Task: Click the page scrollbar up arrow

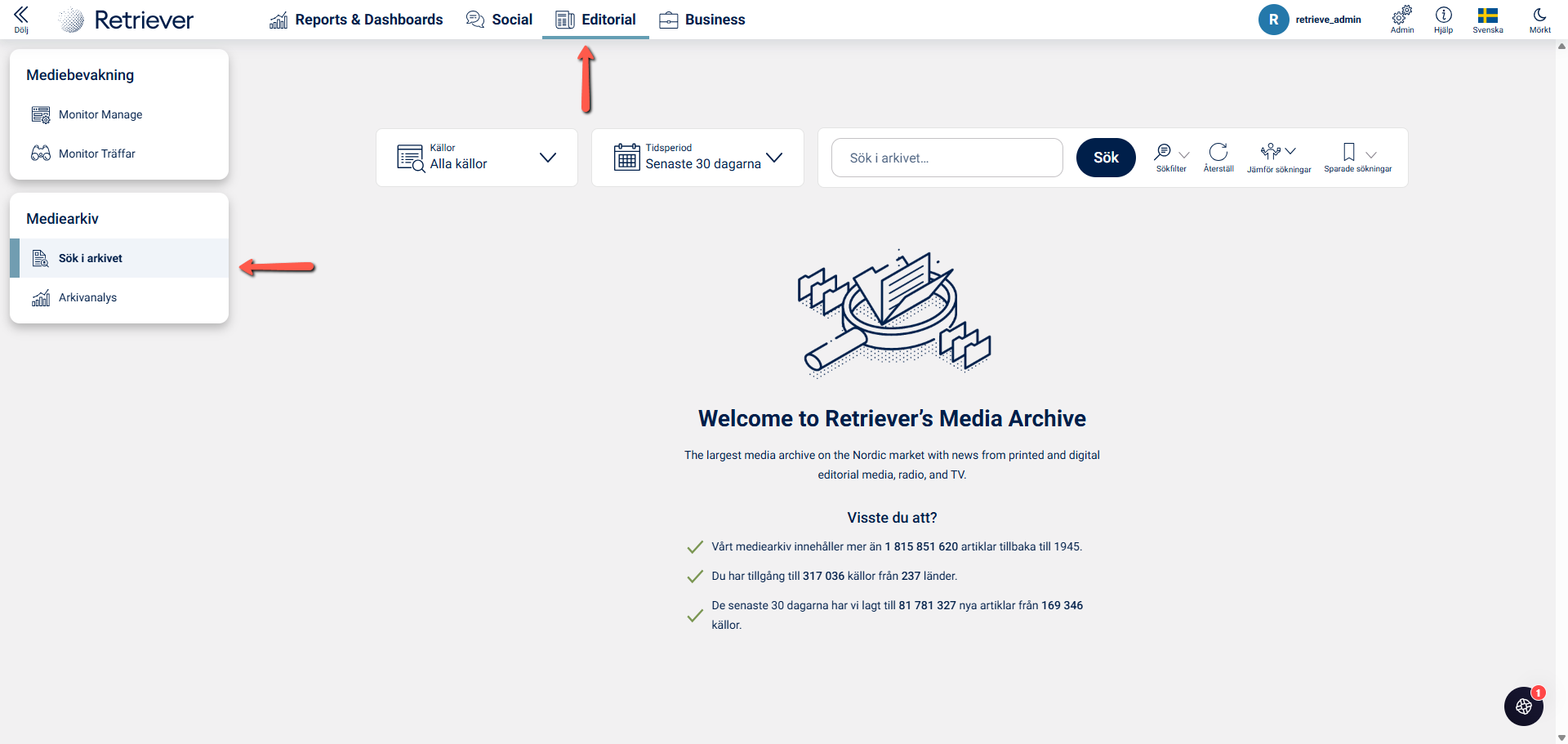Action: (x=1561, y=46)
